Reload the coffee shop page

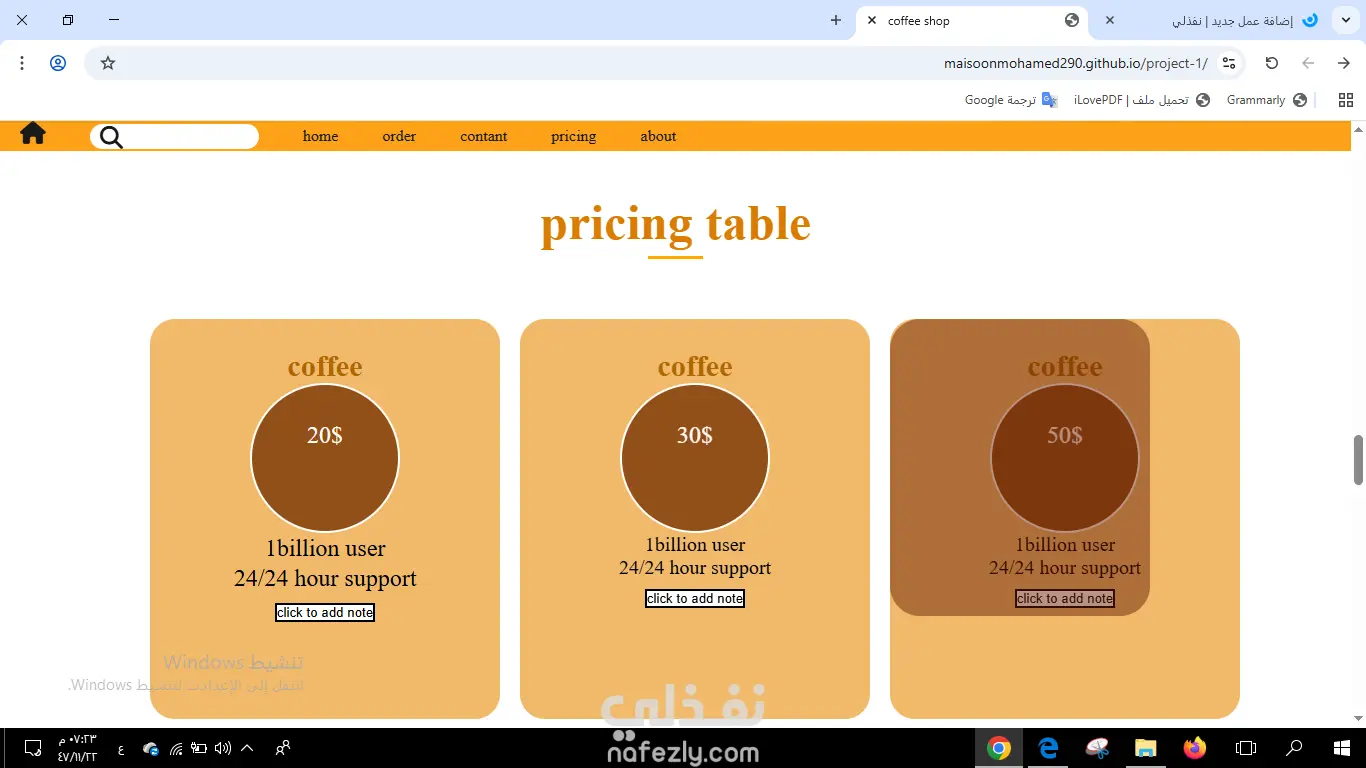click(x=1272, y=63)
